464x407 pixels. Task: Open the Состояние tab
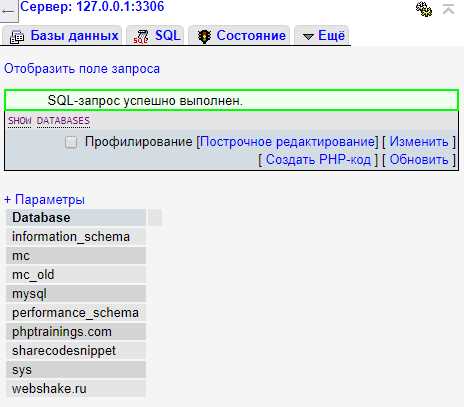(239, 36)
